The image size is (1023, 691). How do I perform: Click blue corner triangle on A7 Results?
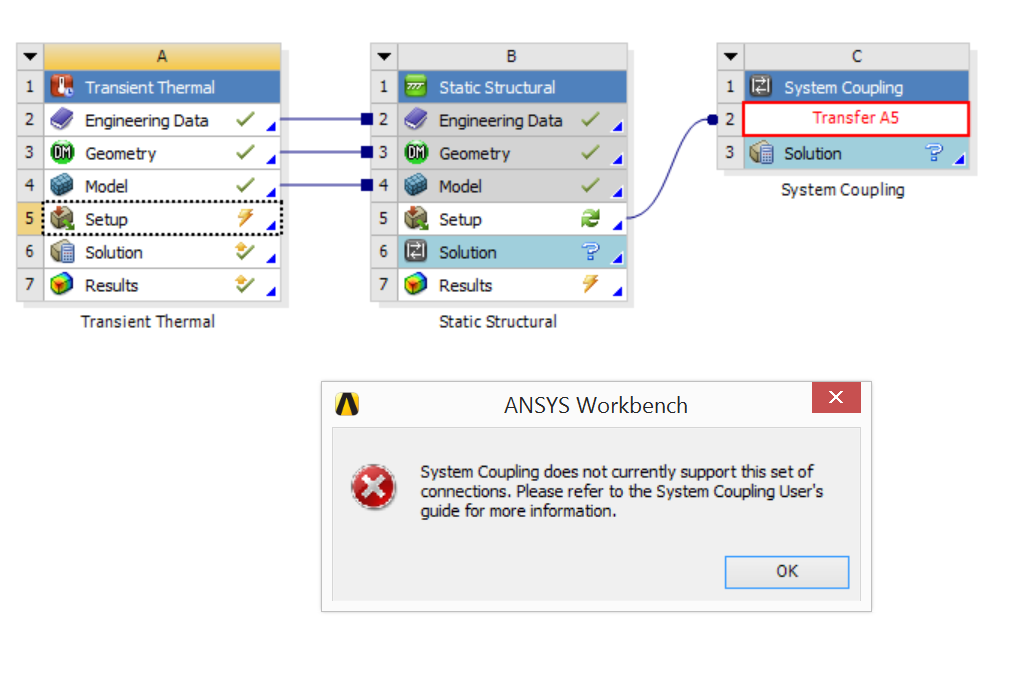coord(271,292)
